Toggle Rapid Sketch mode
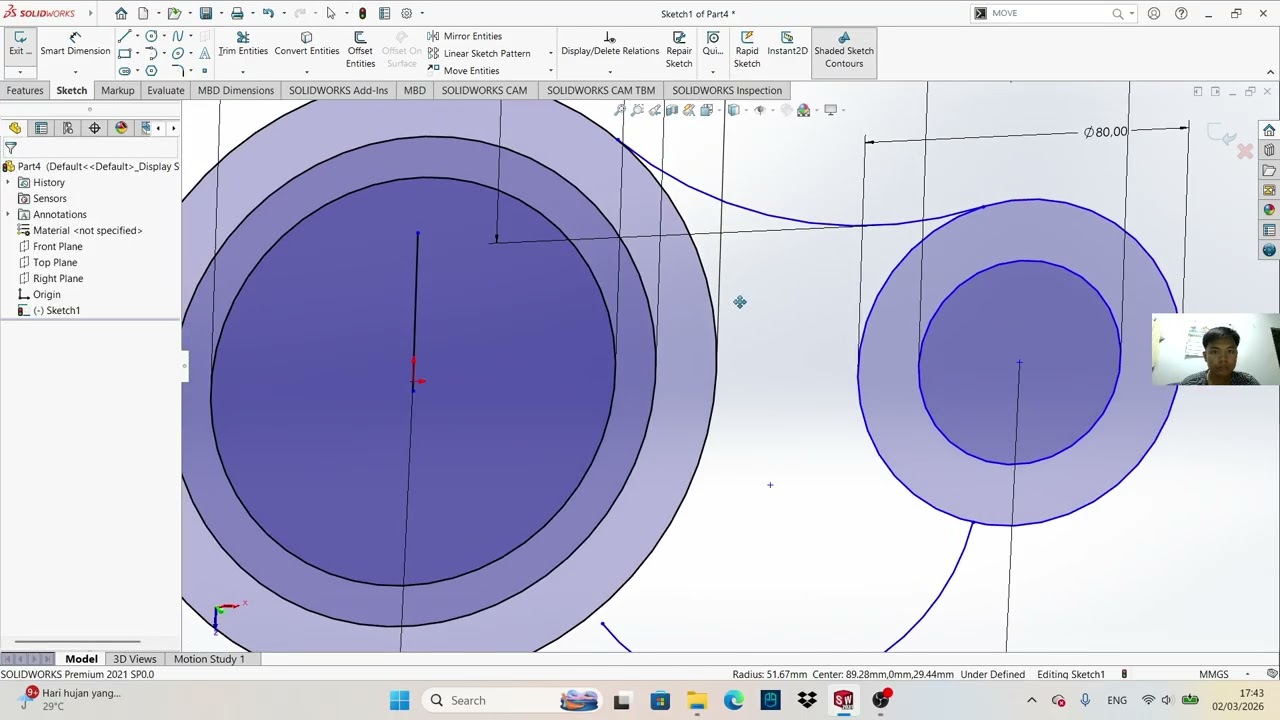Image resolution: width=1280 pixels, height=720 pixels. pyautogui.click(x=746, y=50)
